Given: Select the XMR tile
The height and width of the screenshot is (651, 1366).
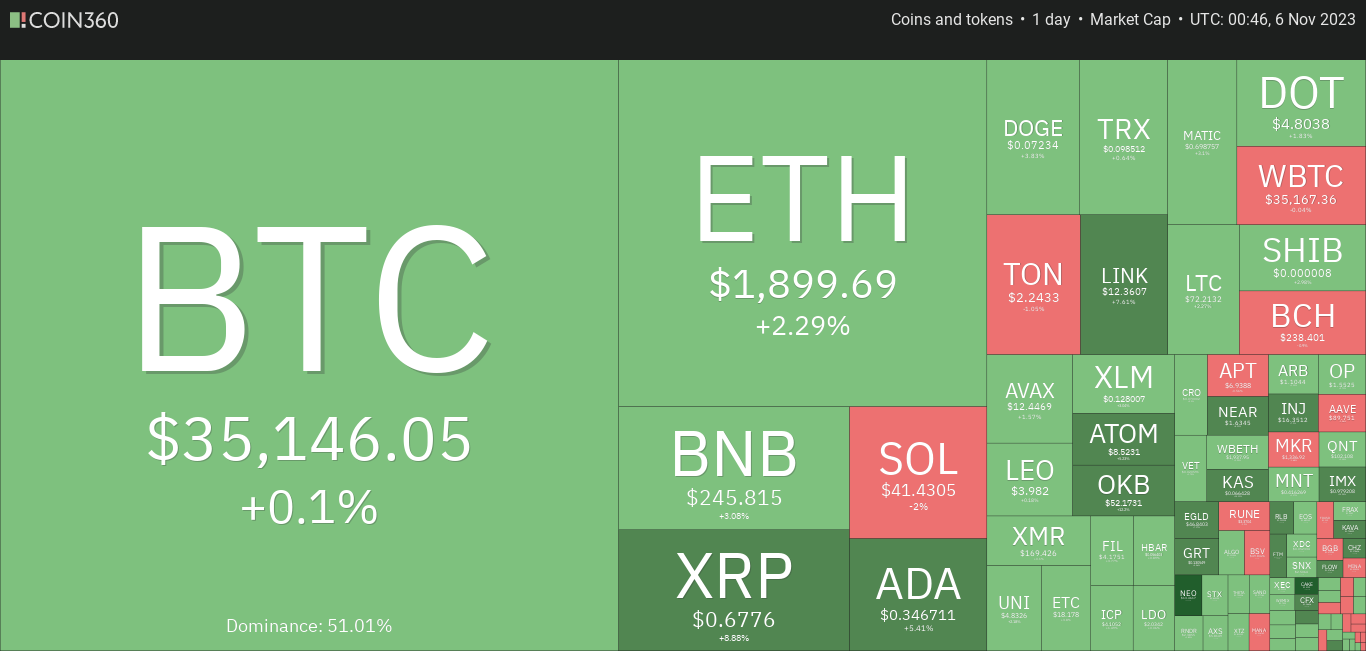Looking at the screenshot, I should [x=1038, y=541].
